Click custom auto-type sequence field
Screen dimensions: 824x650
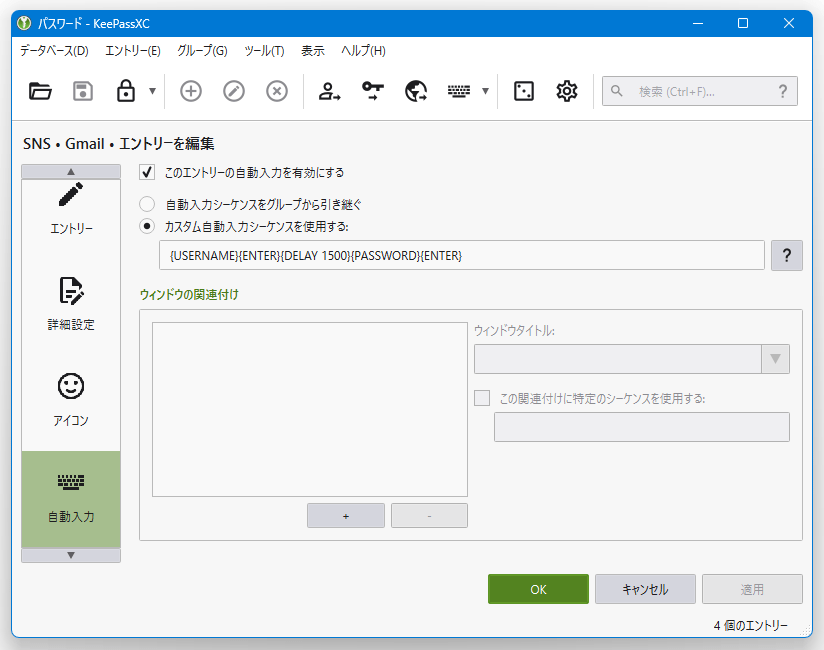[x=461, y=255]
